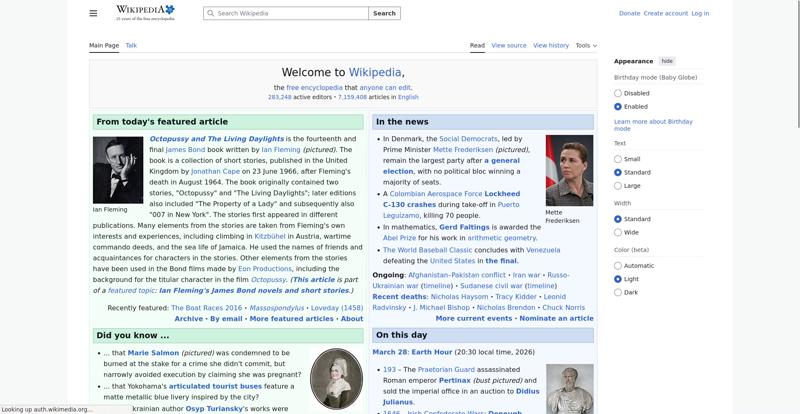Image resolution: width=800 pixels, height=414 pixels.
Task: Select Large text size
Action: [618, 186]
